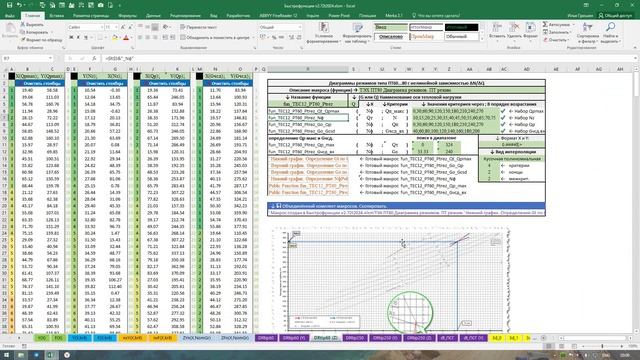Open Форматировать как таблицу dropdown
Screen dimensions: 640x360
357,33
